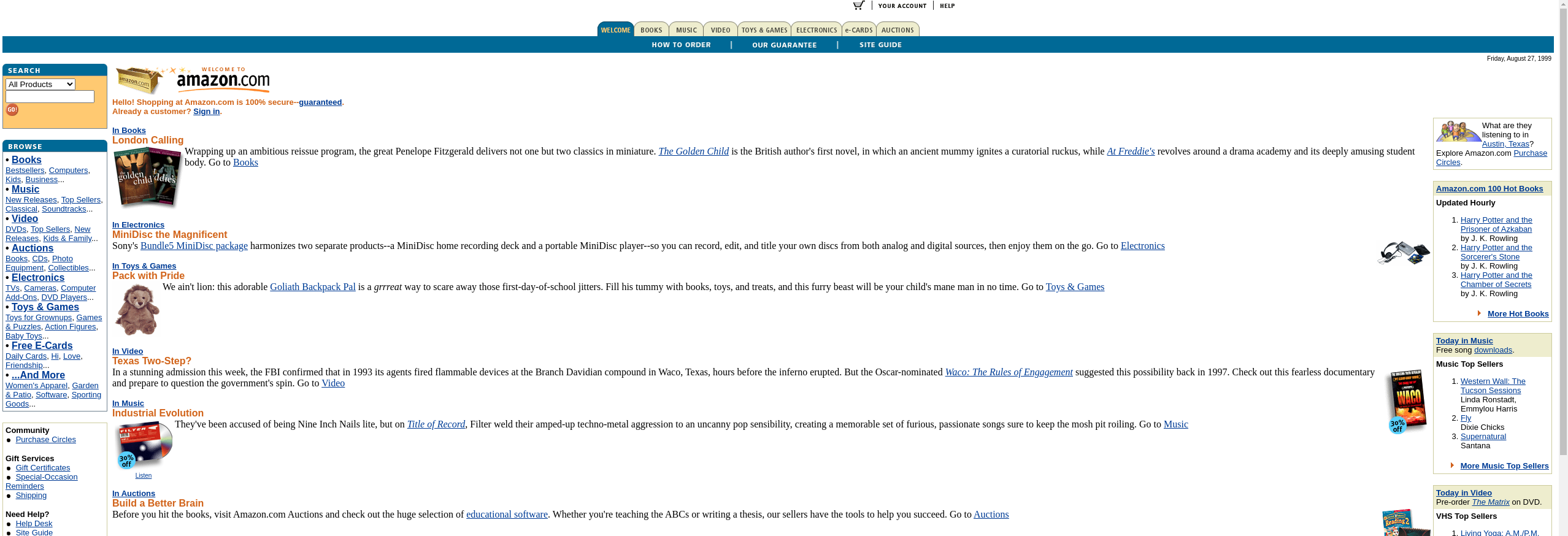Open the In Auctions section link

coord(134,494)
